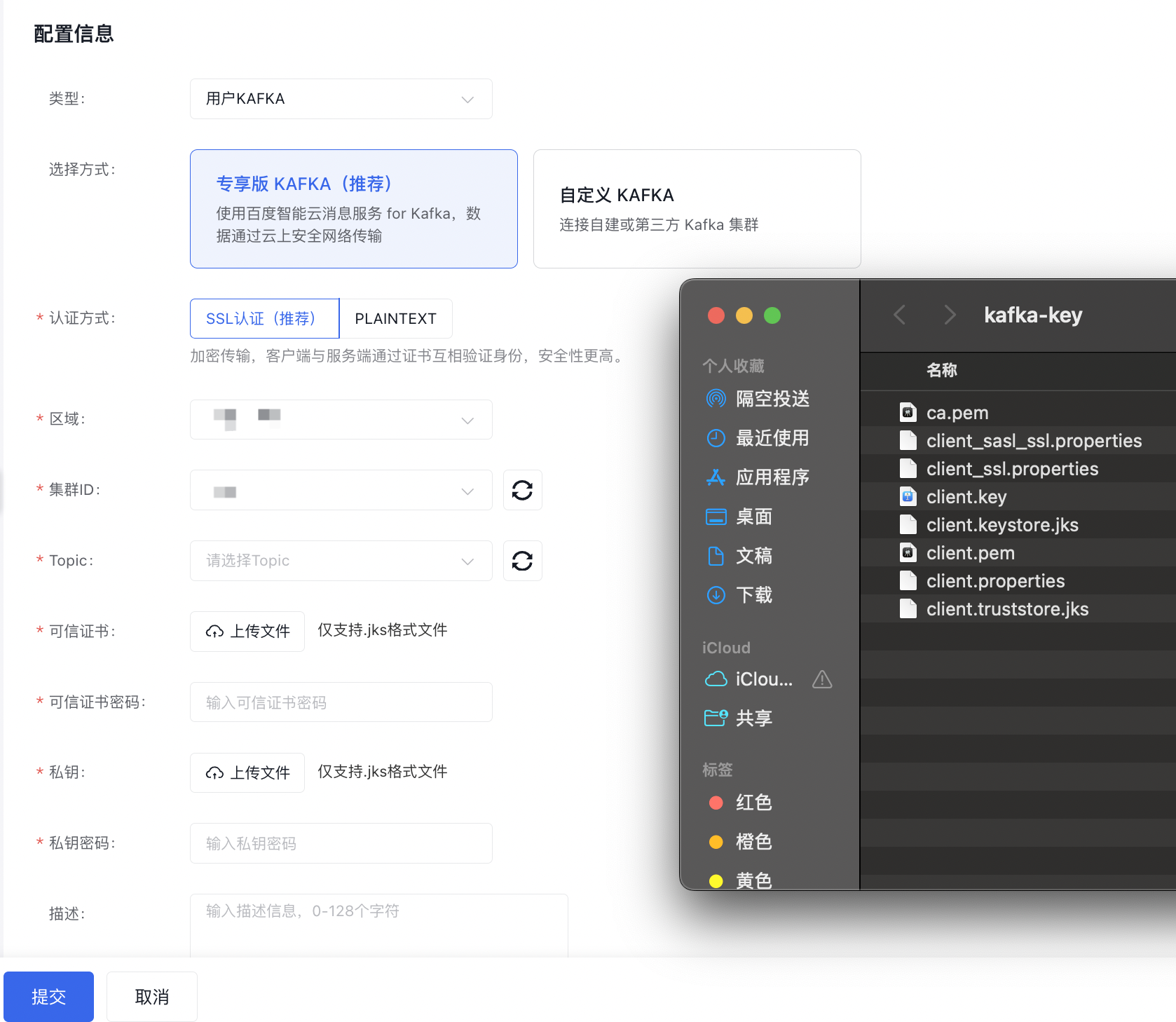This screenshot has height=1022, width=1176.
Task: Switch authentication to PLAINTEXT
Action: pyautogui.click(x=396, y=319)
